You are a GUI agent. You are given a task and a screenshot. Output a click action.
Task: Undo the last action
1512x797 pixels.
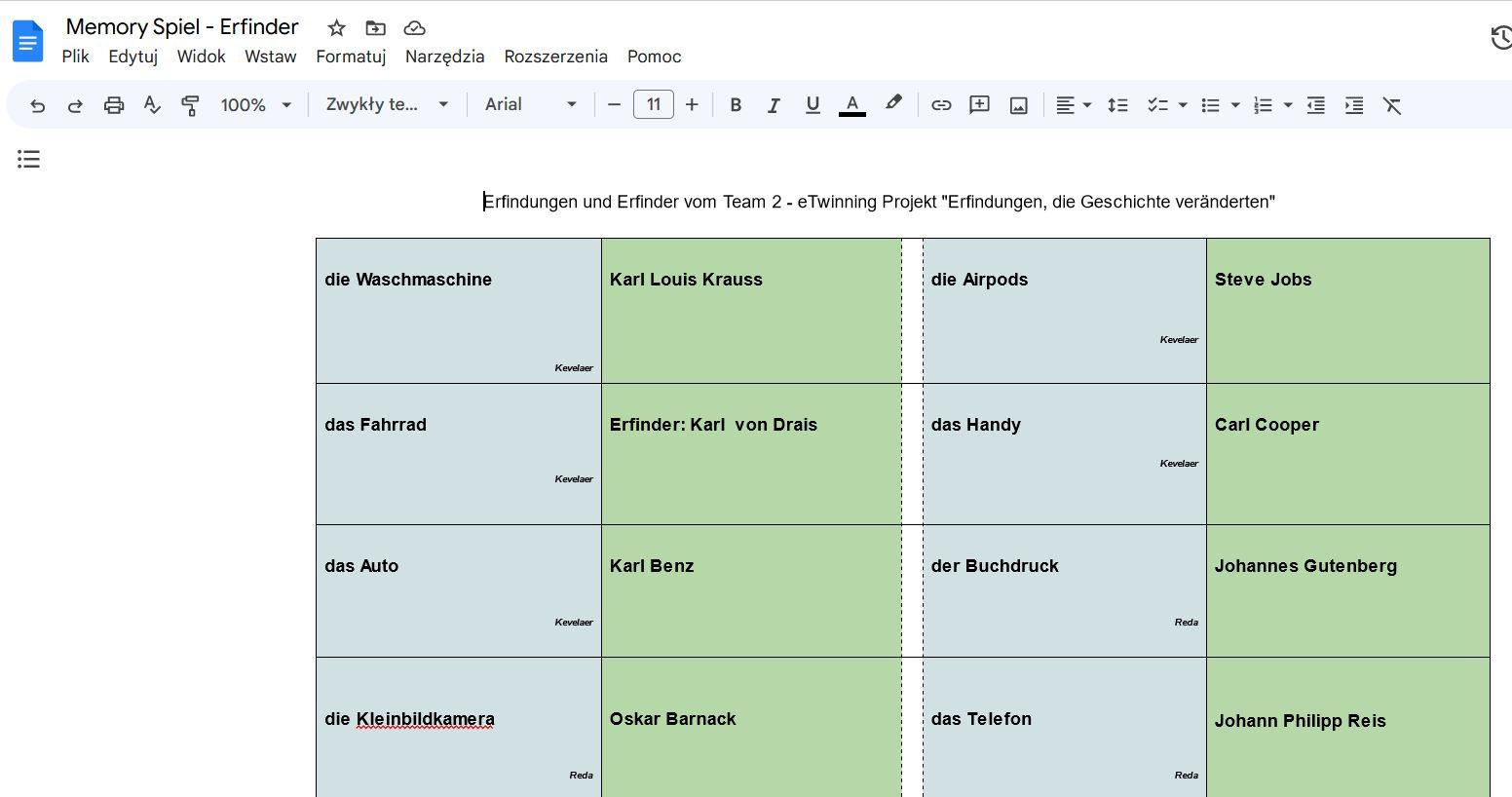click(37, 105)
